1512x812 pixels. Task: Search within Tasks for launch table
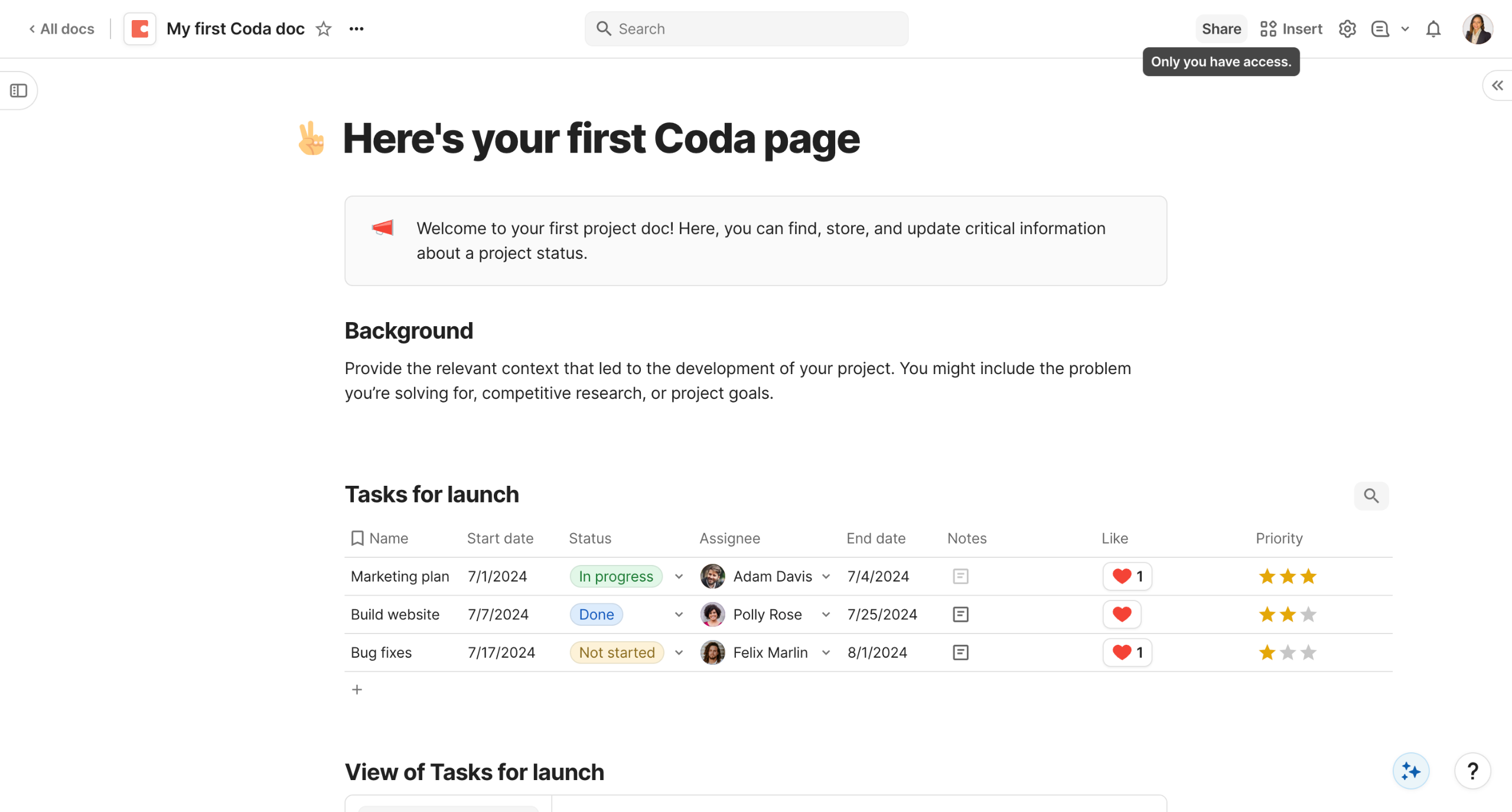click(1371, 495)
